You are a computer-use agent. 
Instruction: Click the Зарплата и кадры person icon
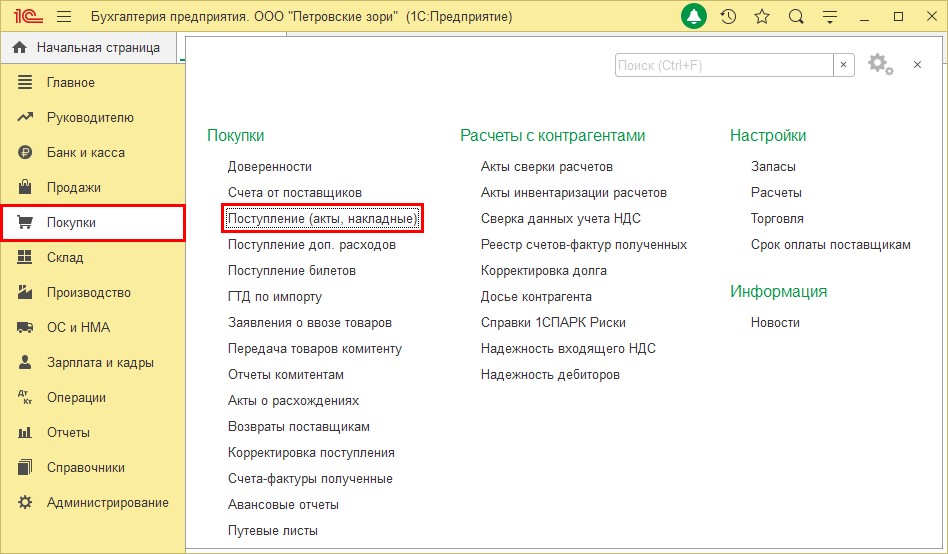pos(25,362)
